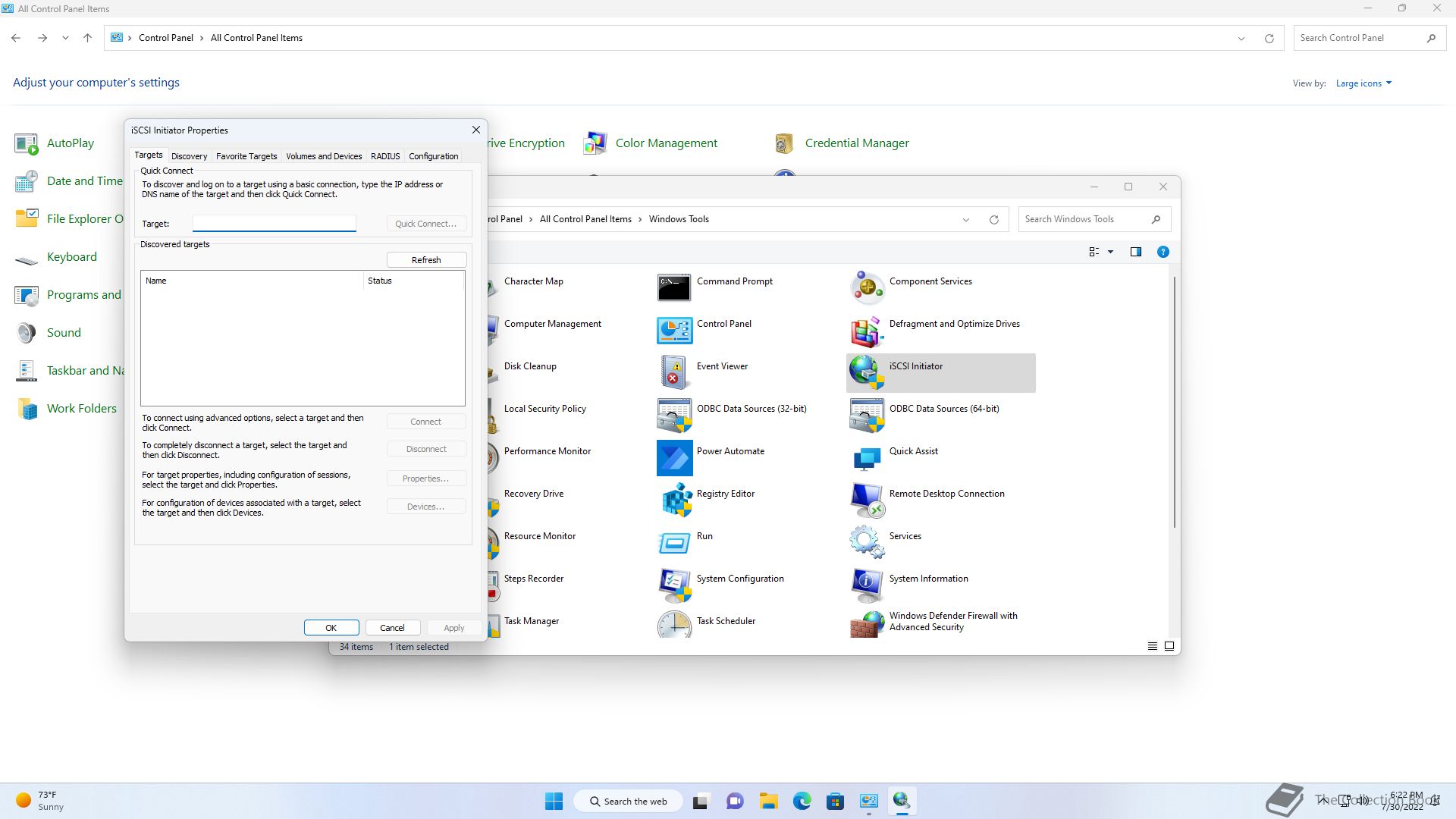Open Task Scheduler icon
Screen dimensions: 1456x819
674,625
